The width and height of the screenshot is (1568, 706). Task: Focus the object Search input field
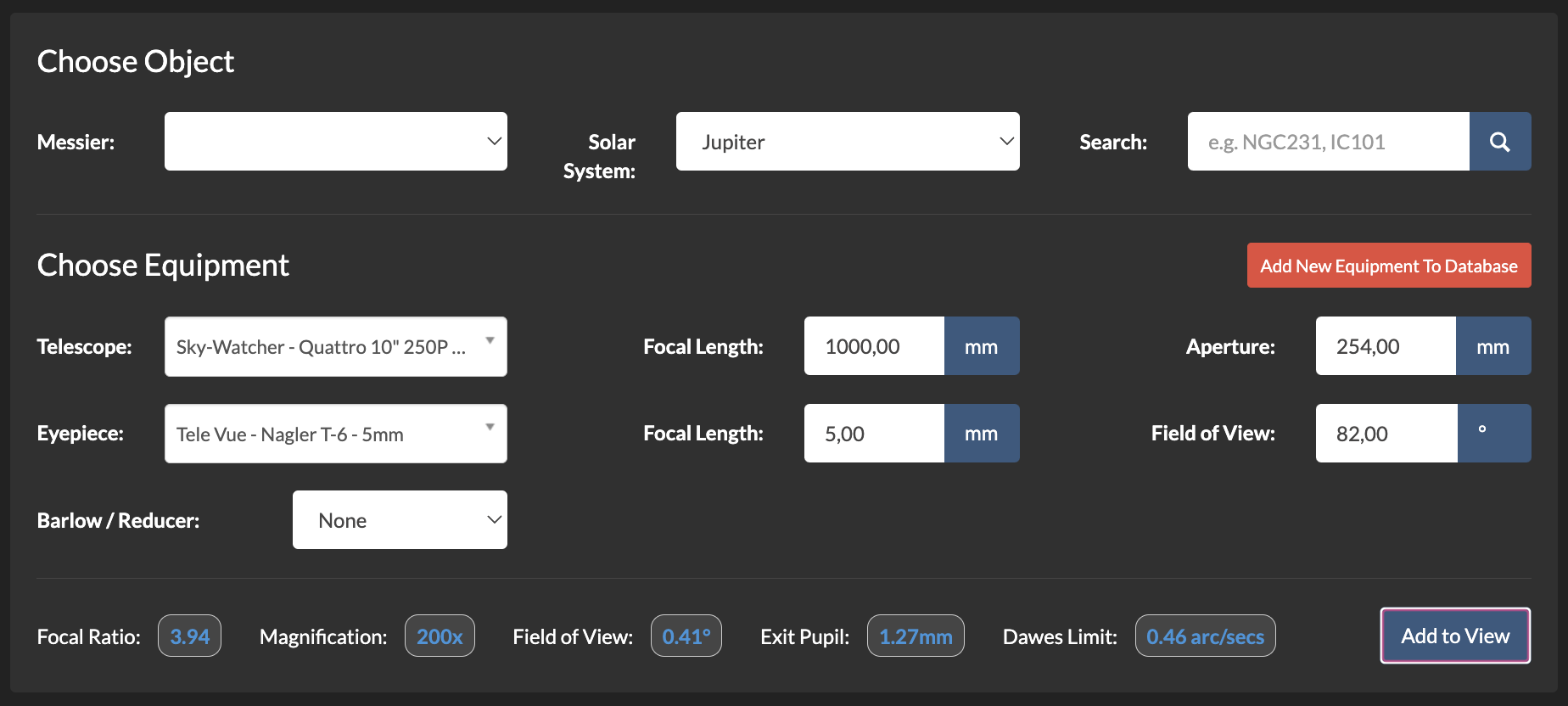[x=1329, y=142]
